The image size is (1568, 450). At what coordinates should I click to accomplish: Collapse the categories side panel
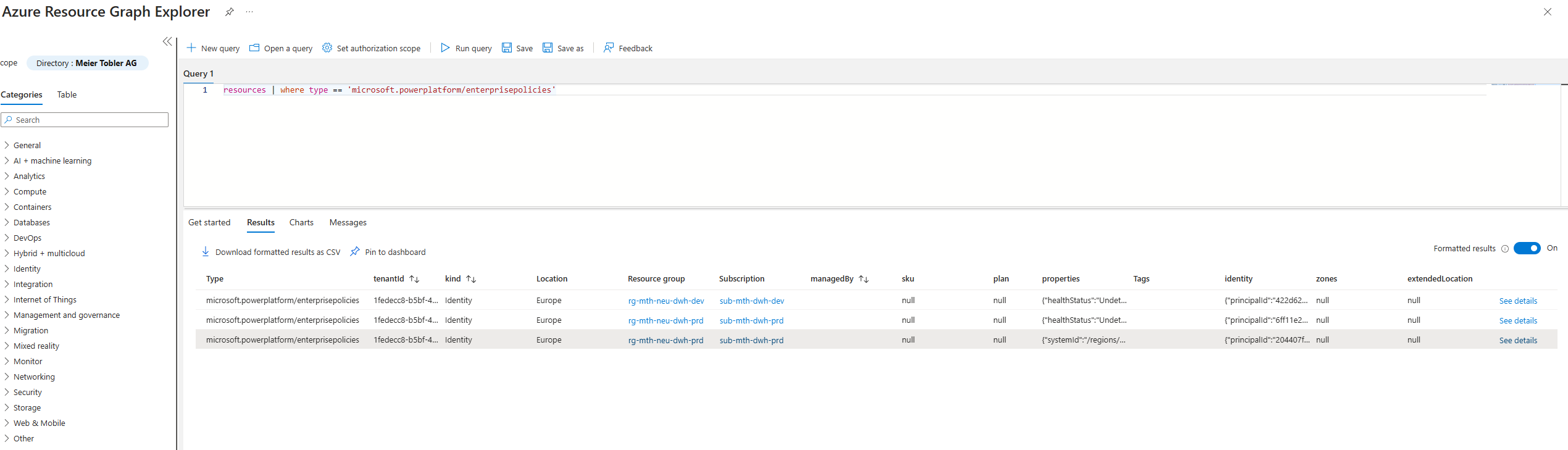167,41
